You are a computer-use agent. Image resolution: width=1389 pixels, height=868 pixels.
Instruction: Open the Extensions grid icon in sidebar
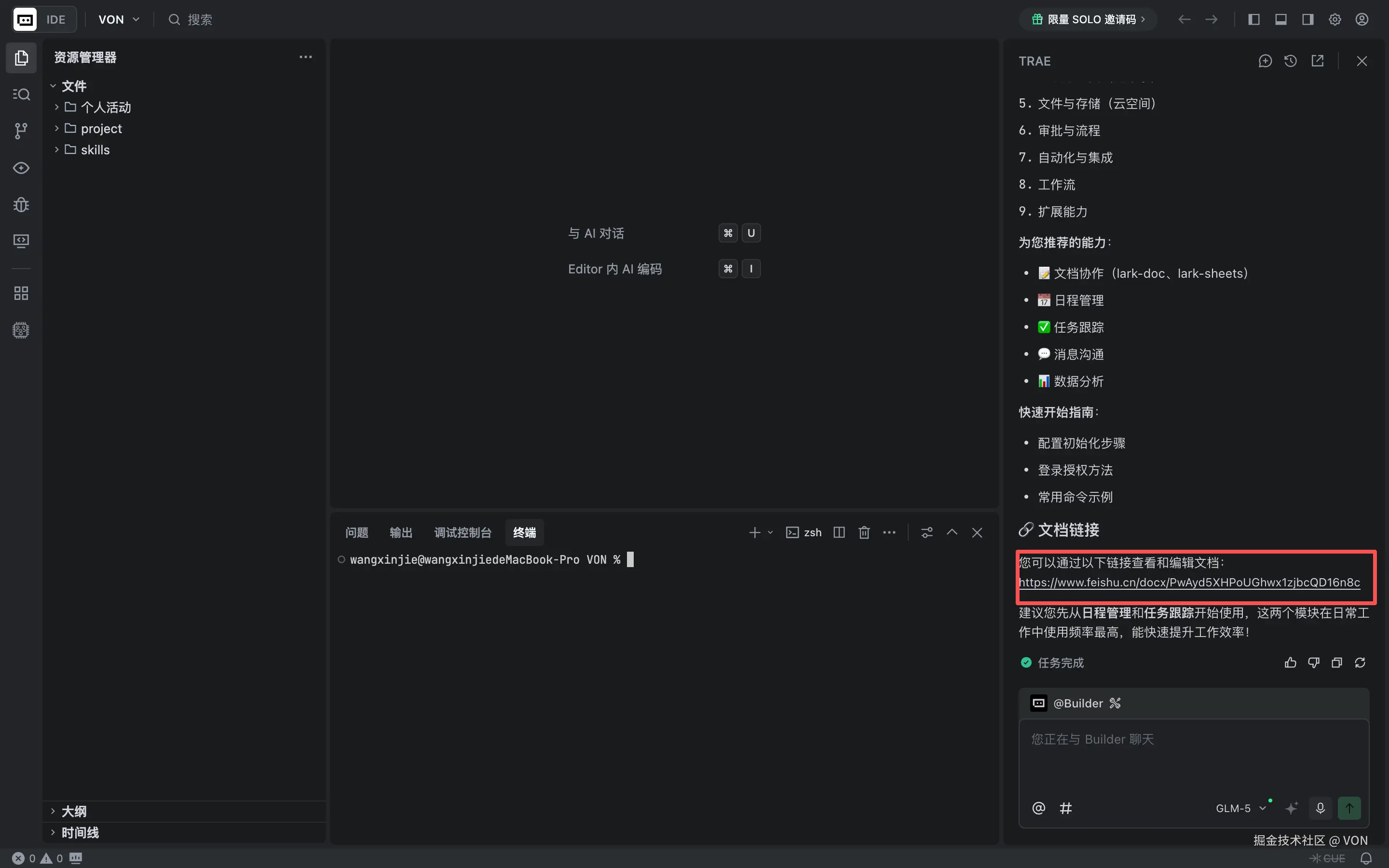point(21,293)
